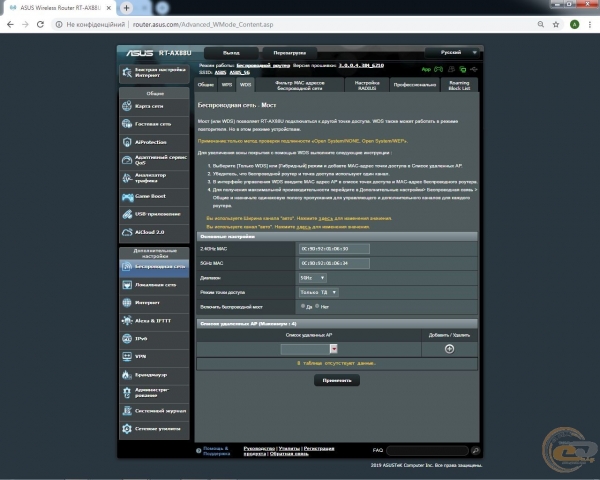The width and height of the screenshot is (600, 480).
Task: Open the wireless MAC filter tab
Action: click(x=300, y=85)
